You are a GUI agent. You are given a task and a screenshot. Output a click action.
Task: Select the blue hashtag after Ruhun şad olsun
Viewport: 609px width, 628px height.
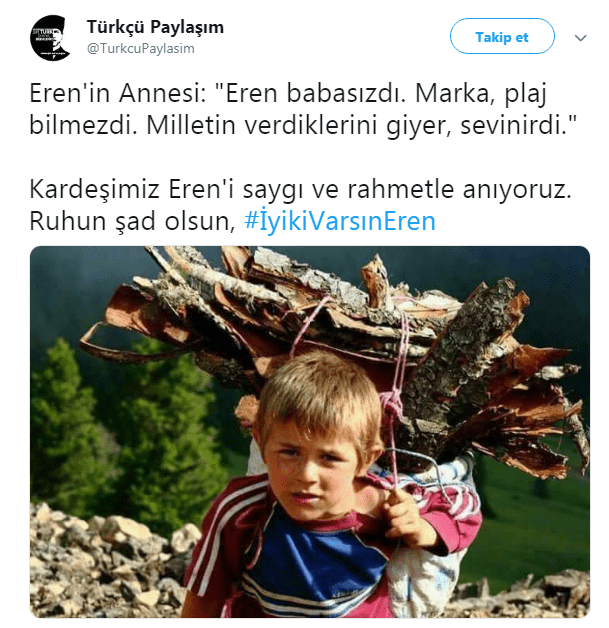tap(340, 221)
